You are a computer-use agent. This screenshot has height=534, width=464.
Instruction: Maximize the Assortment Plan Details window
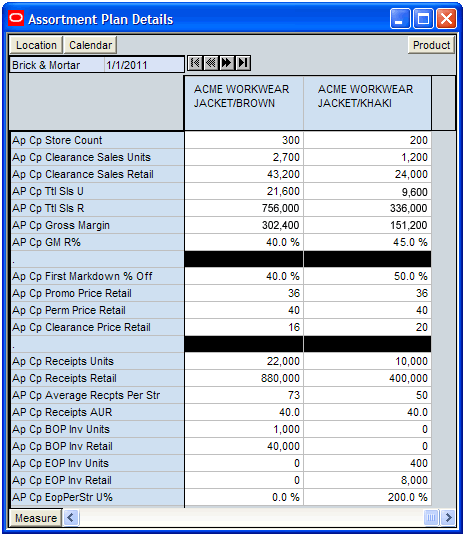[423, 18]
